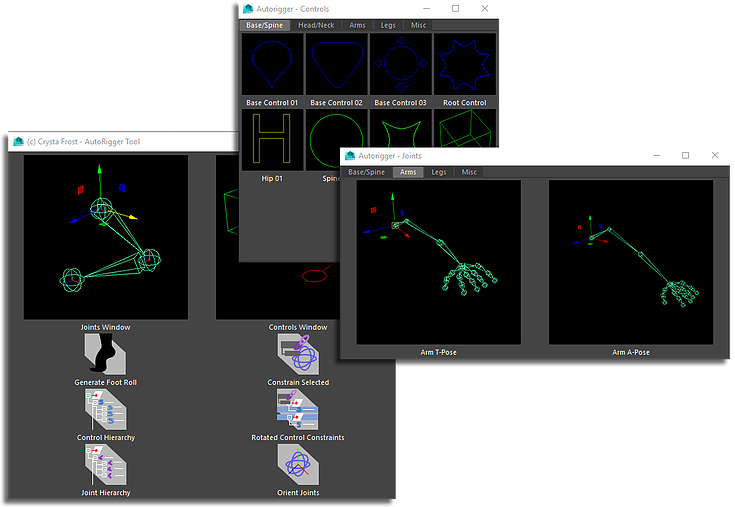This screenshot has height=507, width=735.
Task: Select the green curved-square control shape
Action: click(401, 128)
